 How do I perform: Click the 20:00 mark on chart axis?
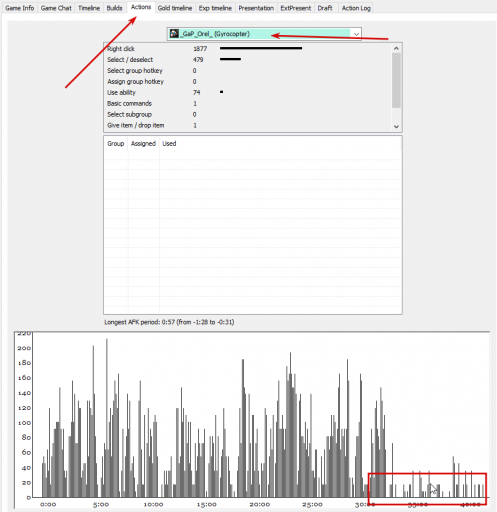pos(259,505)
